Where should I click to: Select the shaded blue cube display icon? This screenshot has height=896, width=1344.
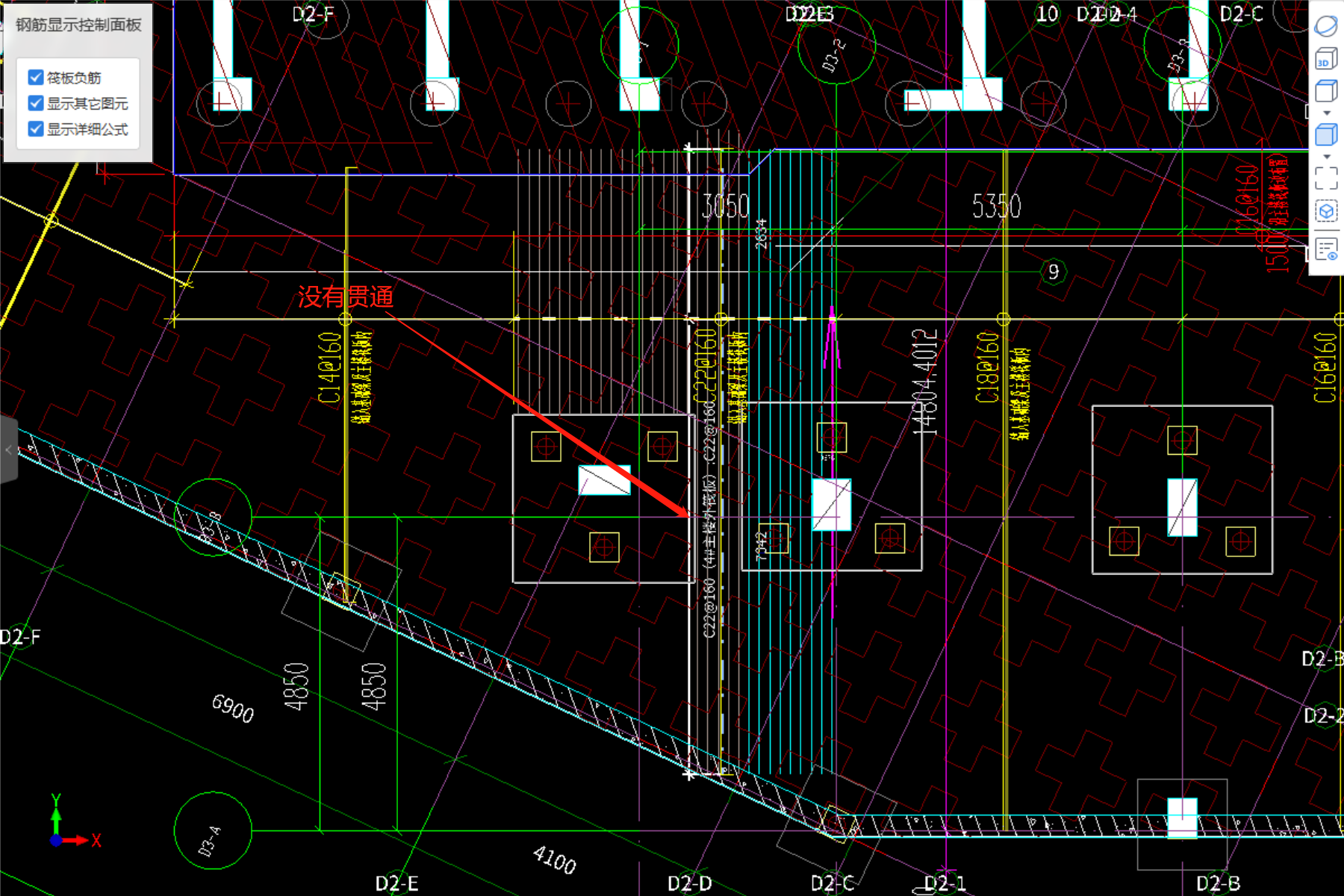tap(1326, 135)
